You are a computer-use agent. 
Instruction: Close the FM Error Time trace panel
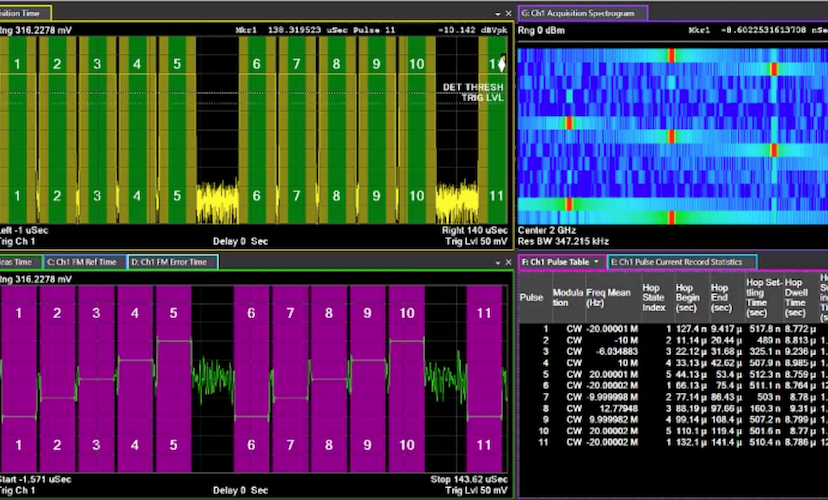point(509,262)
